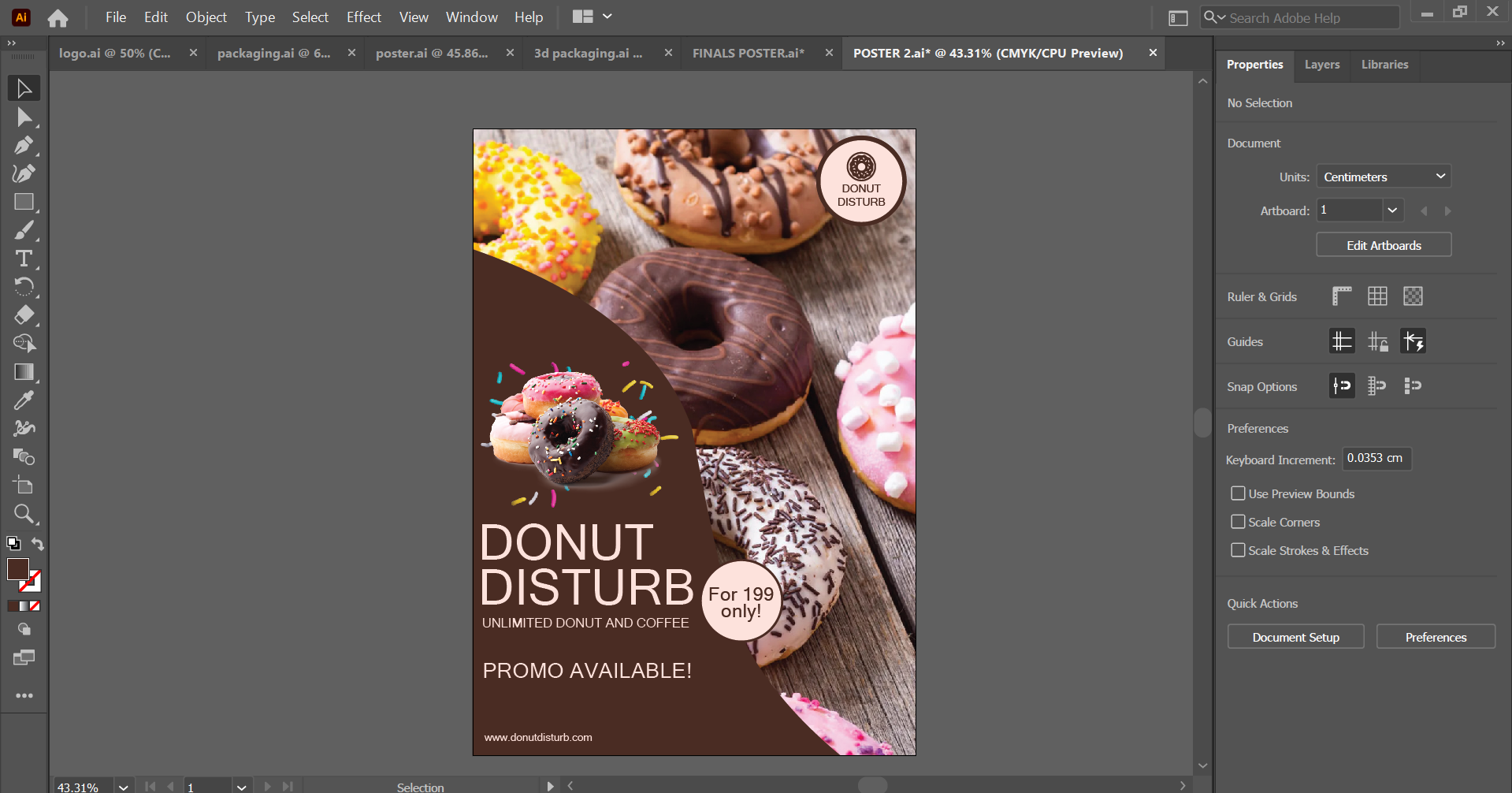Show rulers icon in Ruler & Grids

click(x=1342, y=296)
